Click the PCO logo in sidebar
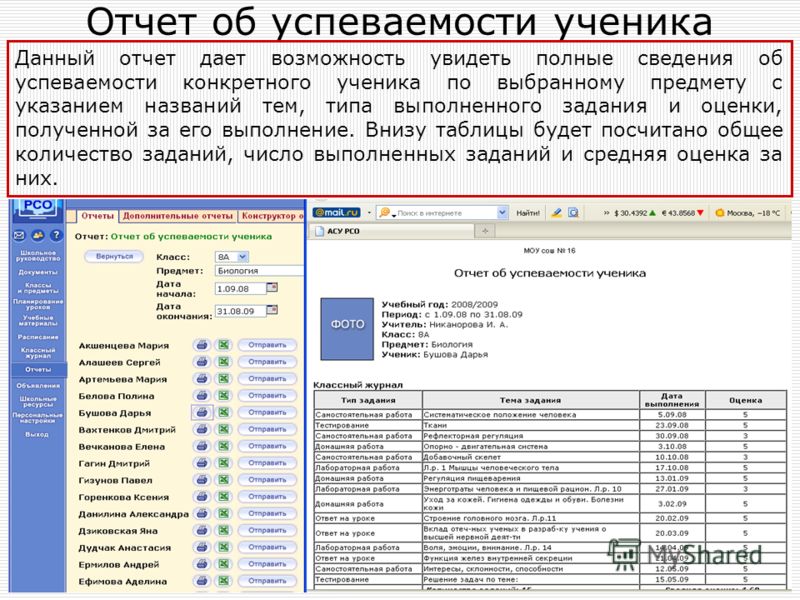The image size is (800, 600). [38, 208]
